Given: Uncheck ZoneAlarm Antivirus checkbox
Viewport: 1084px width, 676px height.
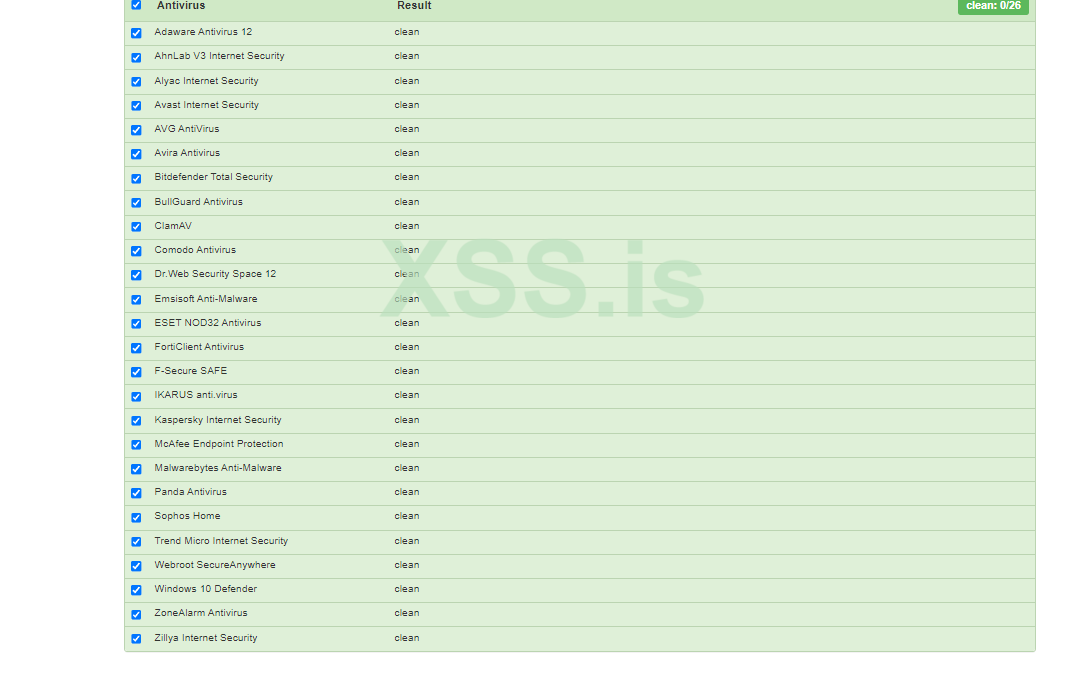Looking at the screenshot, I should point(136,614).
